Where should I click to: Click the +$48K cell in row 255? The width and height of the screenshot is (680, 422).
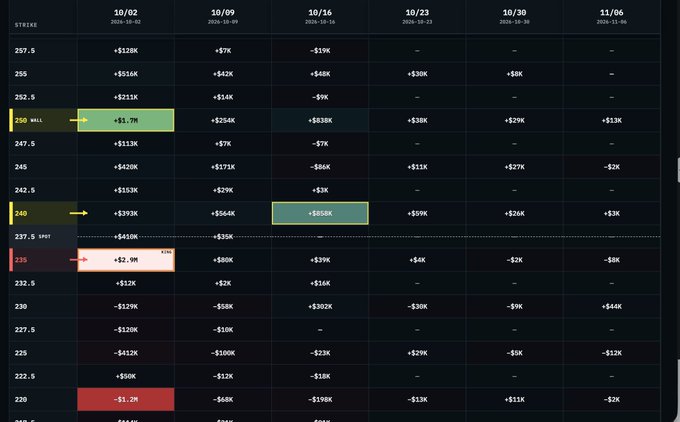click(x=320, y=74)
